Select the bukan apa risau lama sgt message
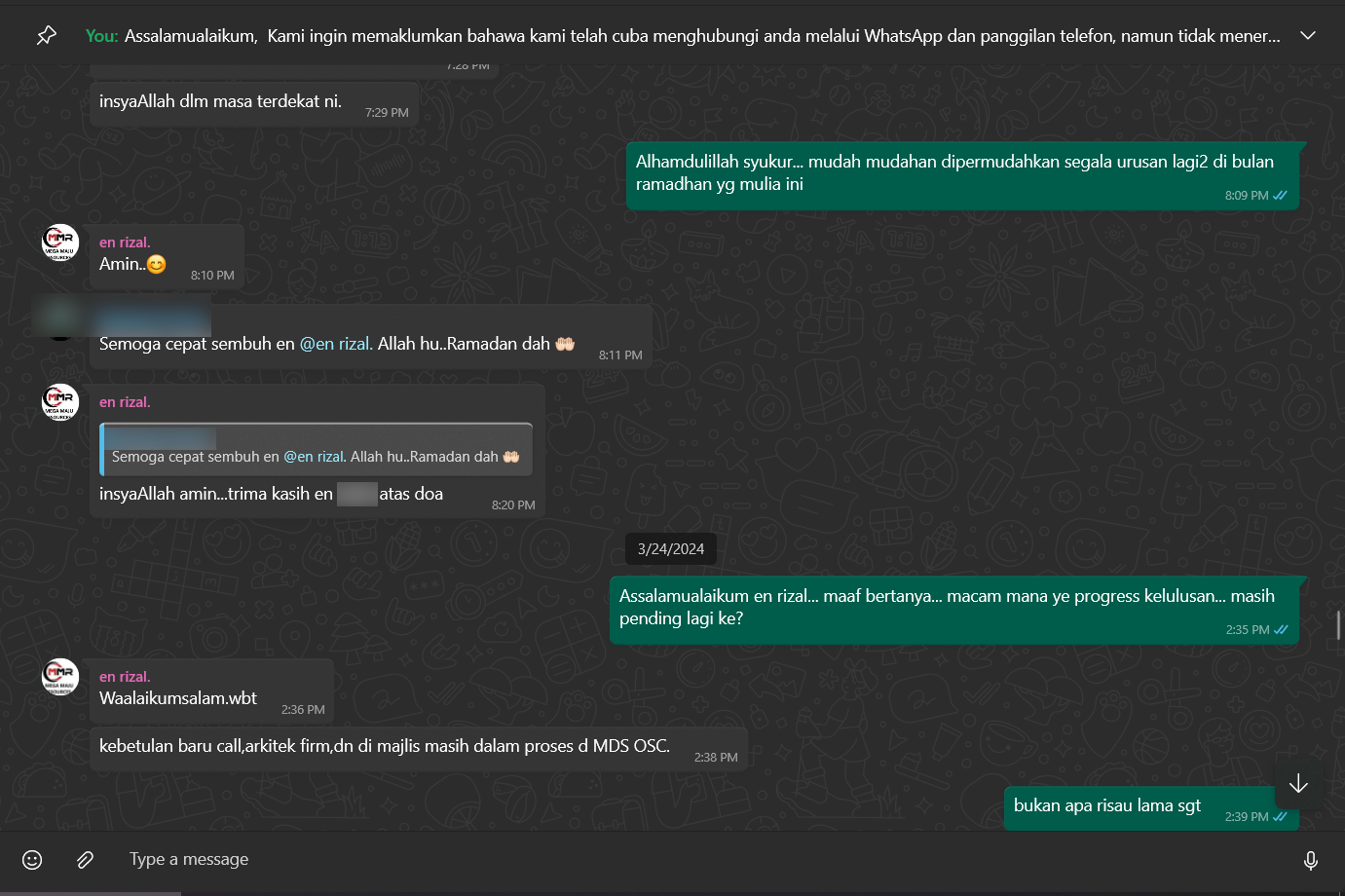 [1152, 808]
